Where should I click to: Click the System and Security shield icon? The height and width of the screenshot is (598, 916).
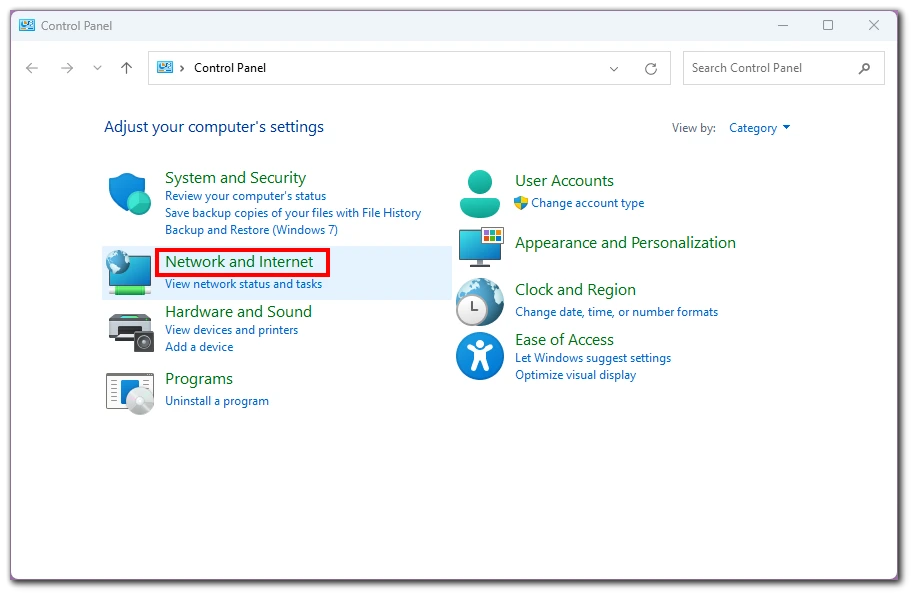click(x=130, y=194)
